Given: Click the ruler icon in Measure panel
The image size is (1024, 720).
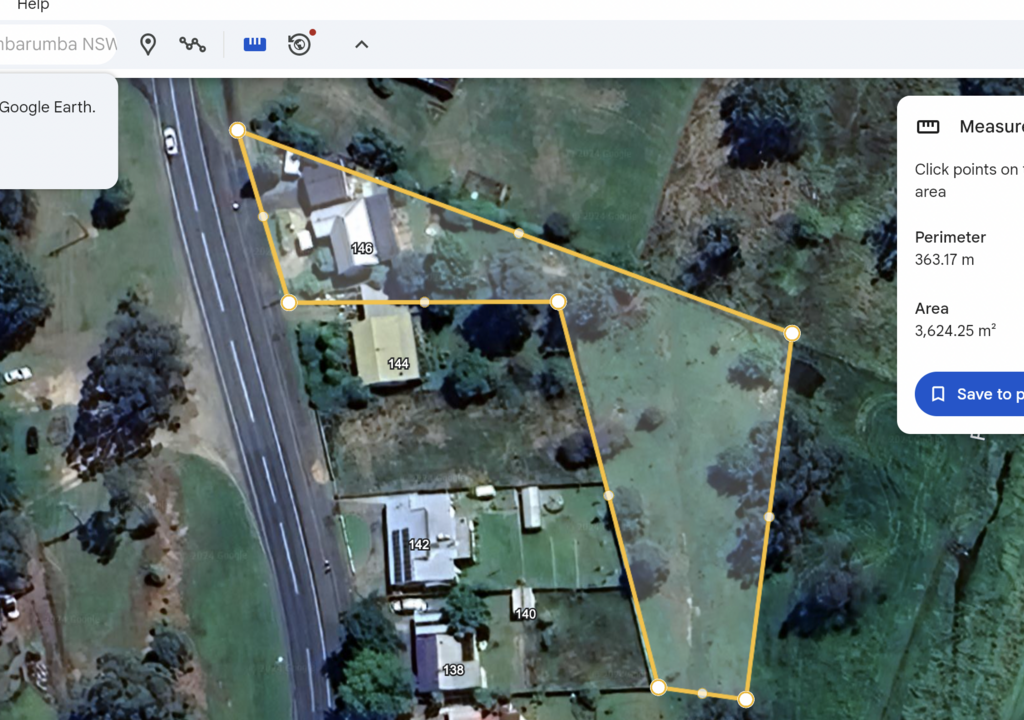Looking at the screenshot, I should [928, 127].
